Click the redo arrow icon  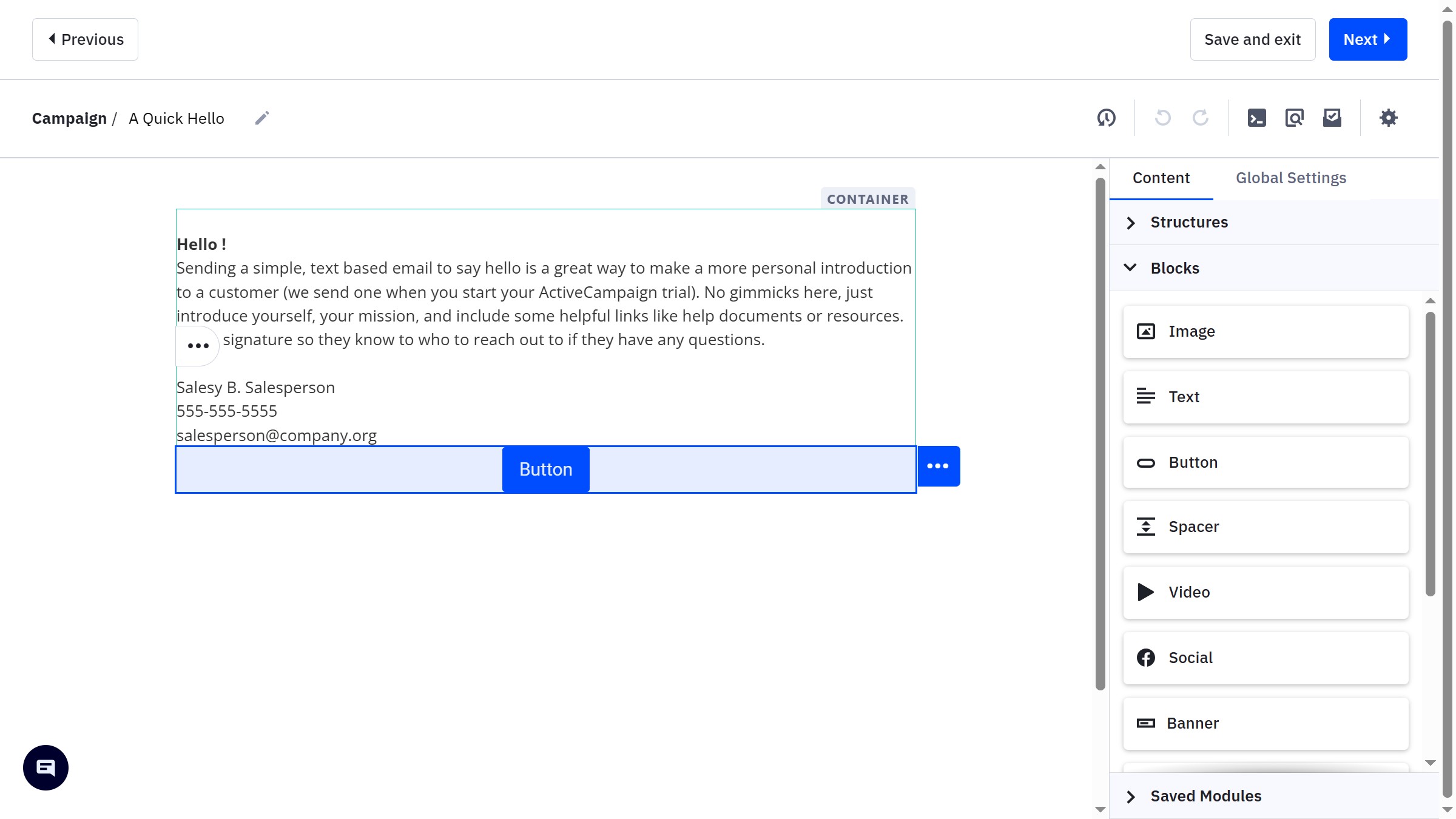tap(1200, 118)
